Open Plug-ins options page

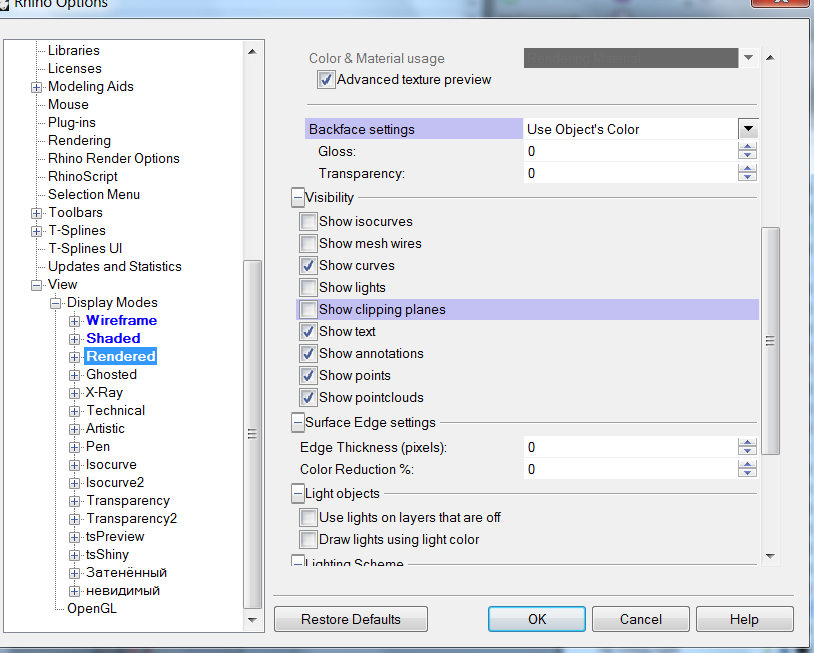tap(72, 123)
